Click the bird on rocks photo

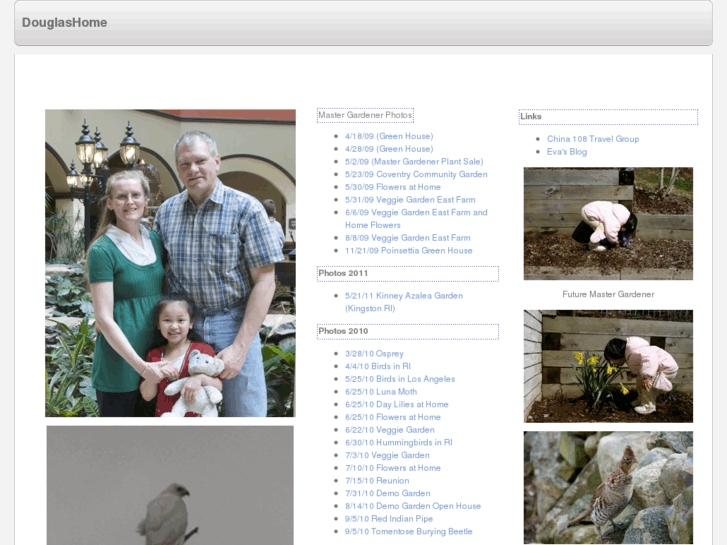click(x=608, y=487)
